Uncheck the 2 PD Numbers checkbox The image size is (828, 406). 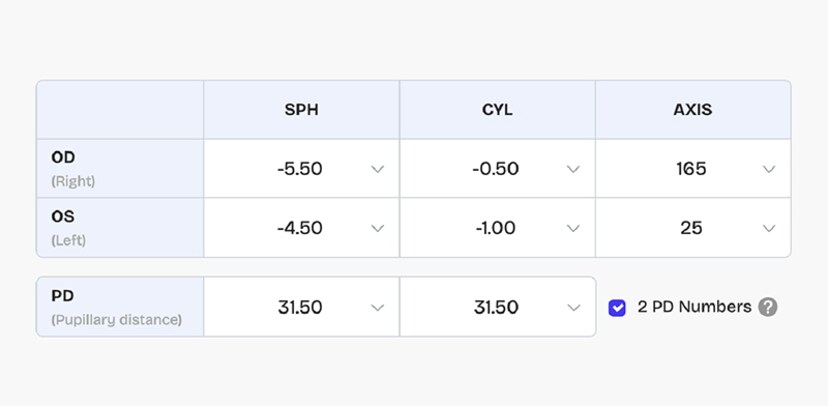coord(617,308)
